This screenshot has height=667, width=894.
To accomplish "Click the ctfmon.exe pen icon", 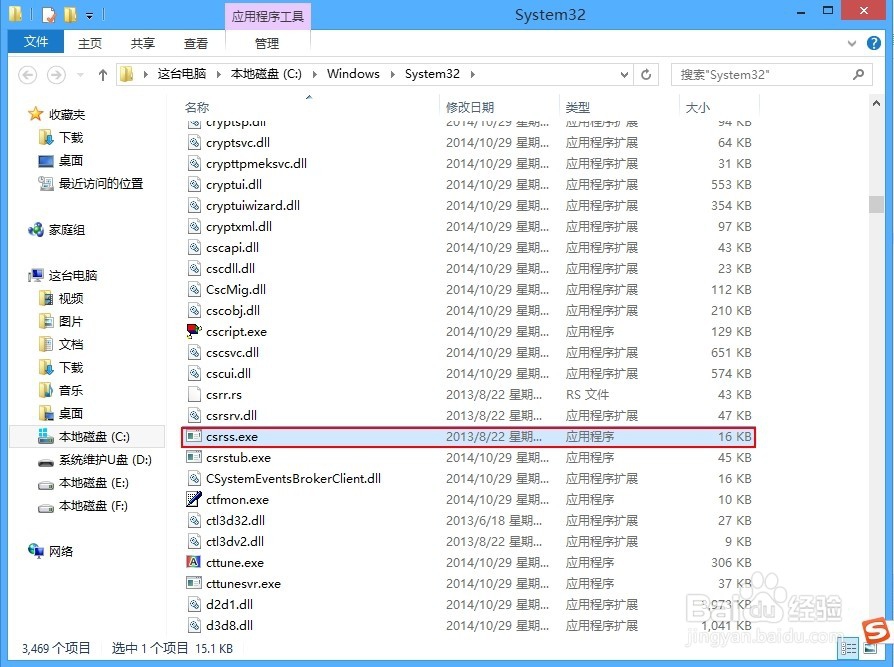I will pos(194,499).
